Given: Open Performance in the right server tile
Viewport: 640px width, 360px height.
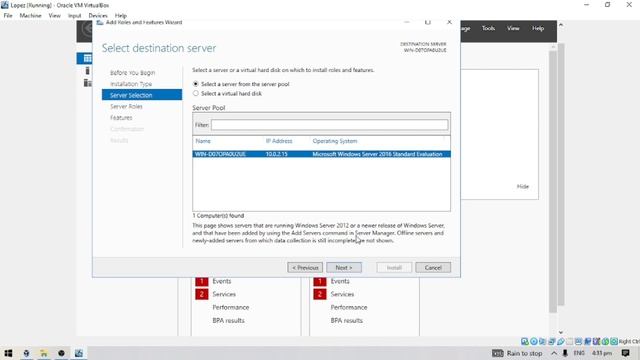Looking at the screenshot, I should pos(349,307).
